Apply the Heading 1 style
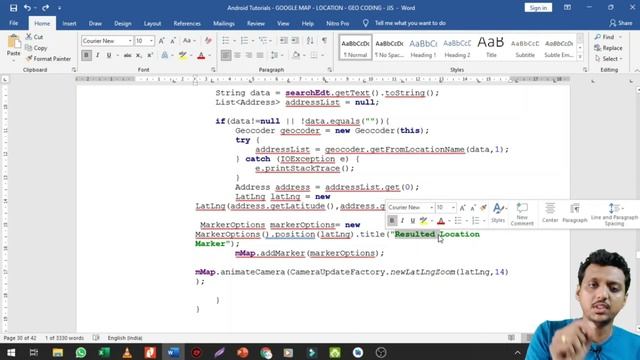Screen dimensions: 640x360 (x=423, y=48)
